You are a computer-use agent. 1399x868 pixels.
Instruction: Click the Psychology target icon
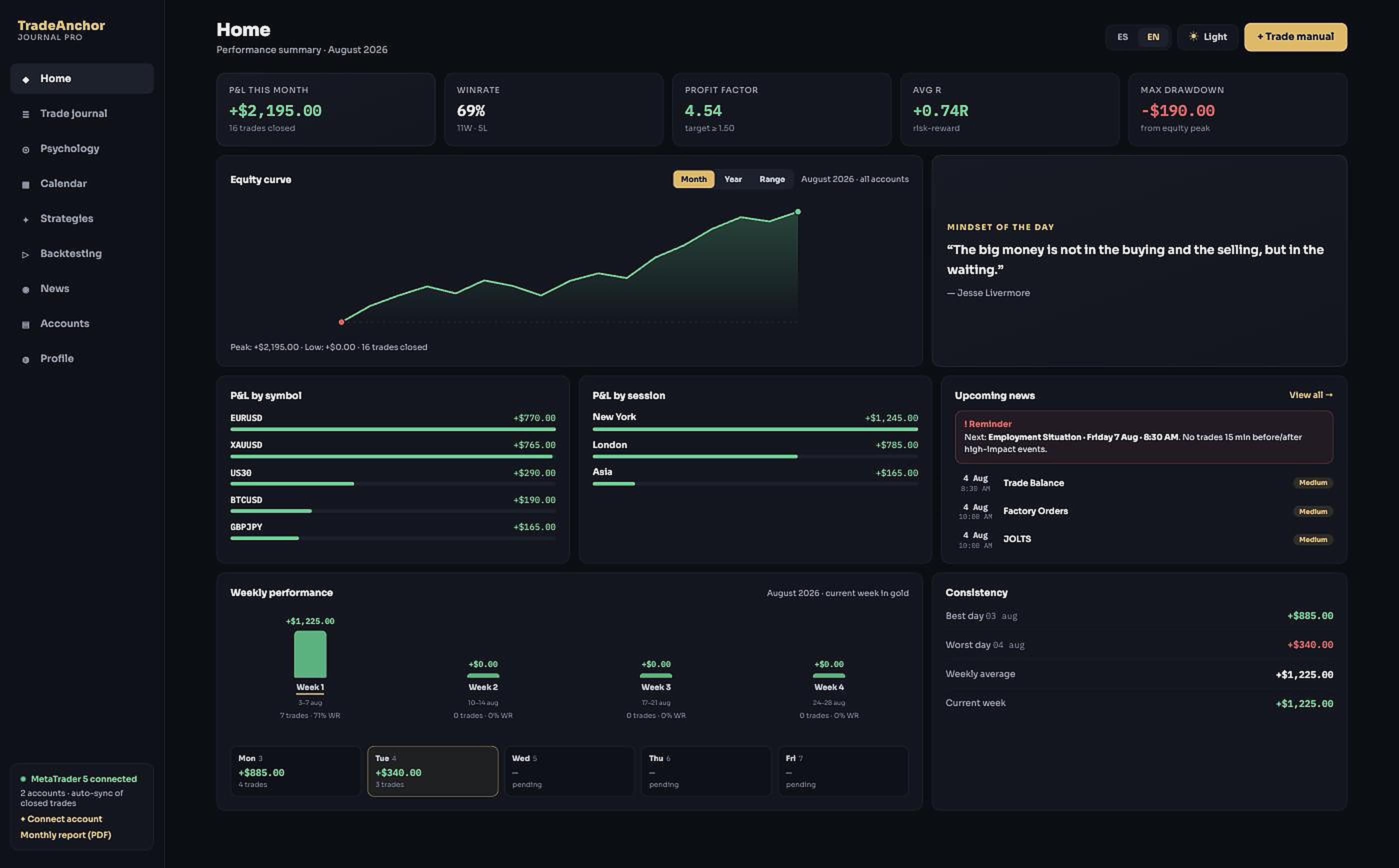click(25, 149)
